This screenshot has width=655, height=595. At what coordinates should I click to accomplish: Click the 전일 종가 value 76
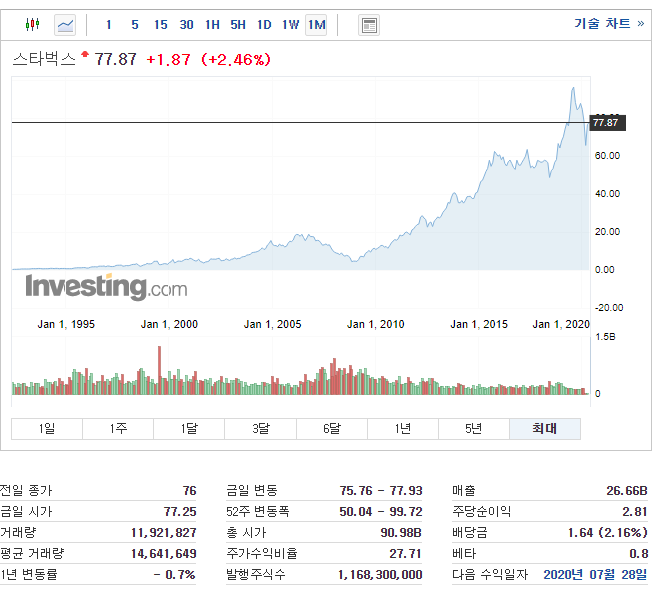pos(189,491)
